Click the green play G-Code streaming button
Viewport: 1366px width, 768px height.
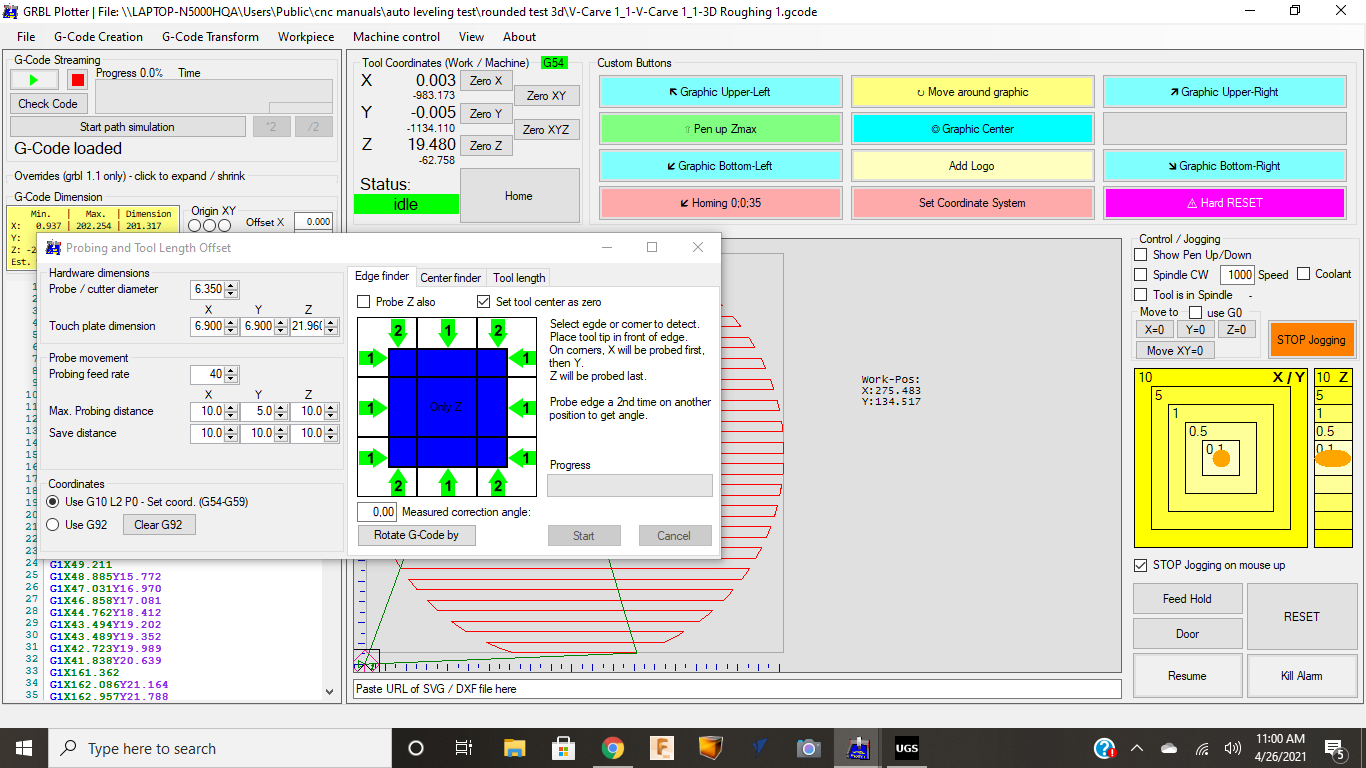pyautogui.click(x=35, y=80)
